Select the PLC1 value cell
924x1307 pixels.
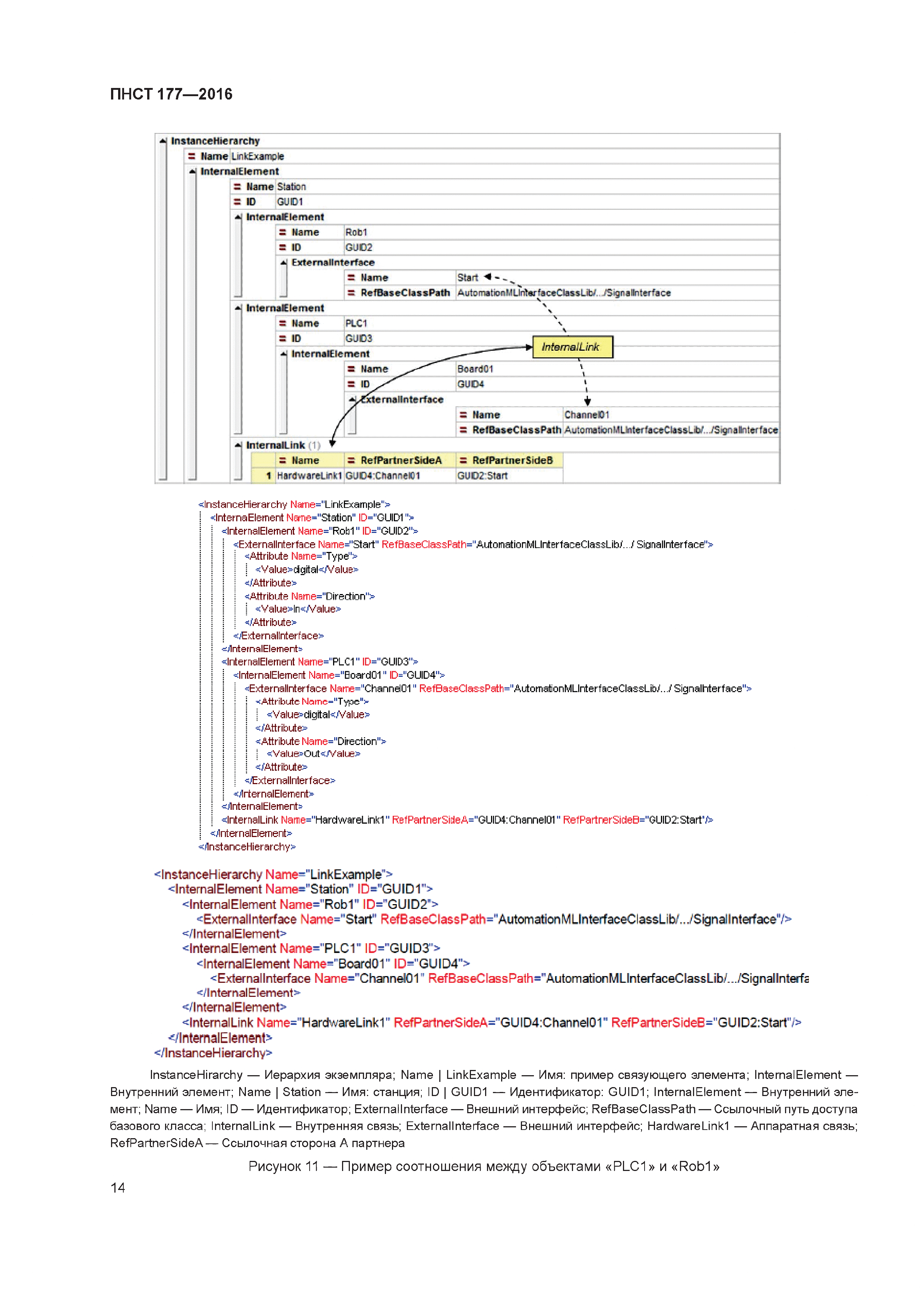[x=561, y=323]
